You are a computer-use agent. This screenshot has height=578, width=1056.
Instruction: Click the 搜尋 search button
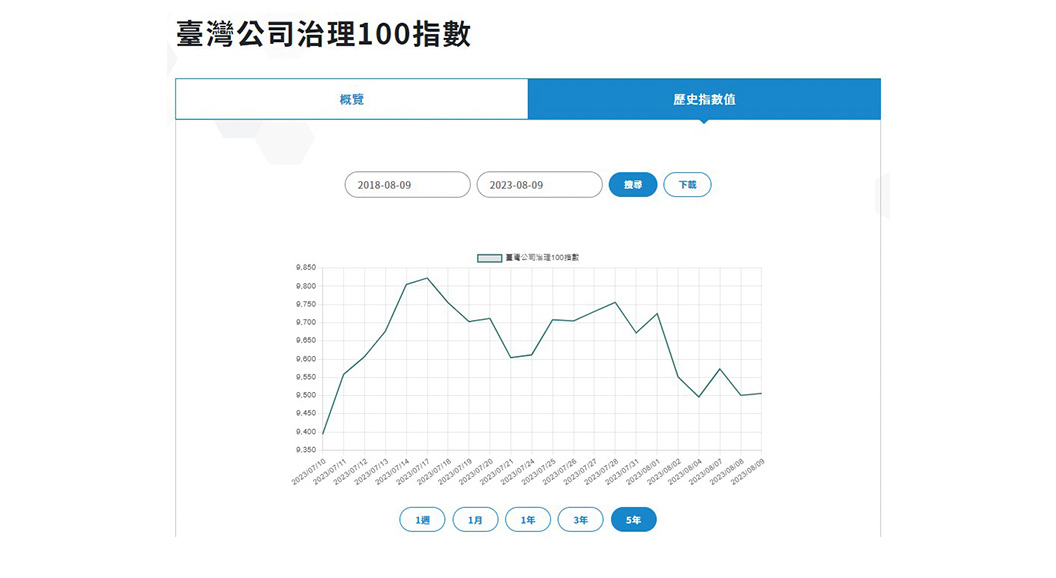click(x=633, y=185)
